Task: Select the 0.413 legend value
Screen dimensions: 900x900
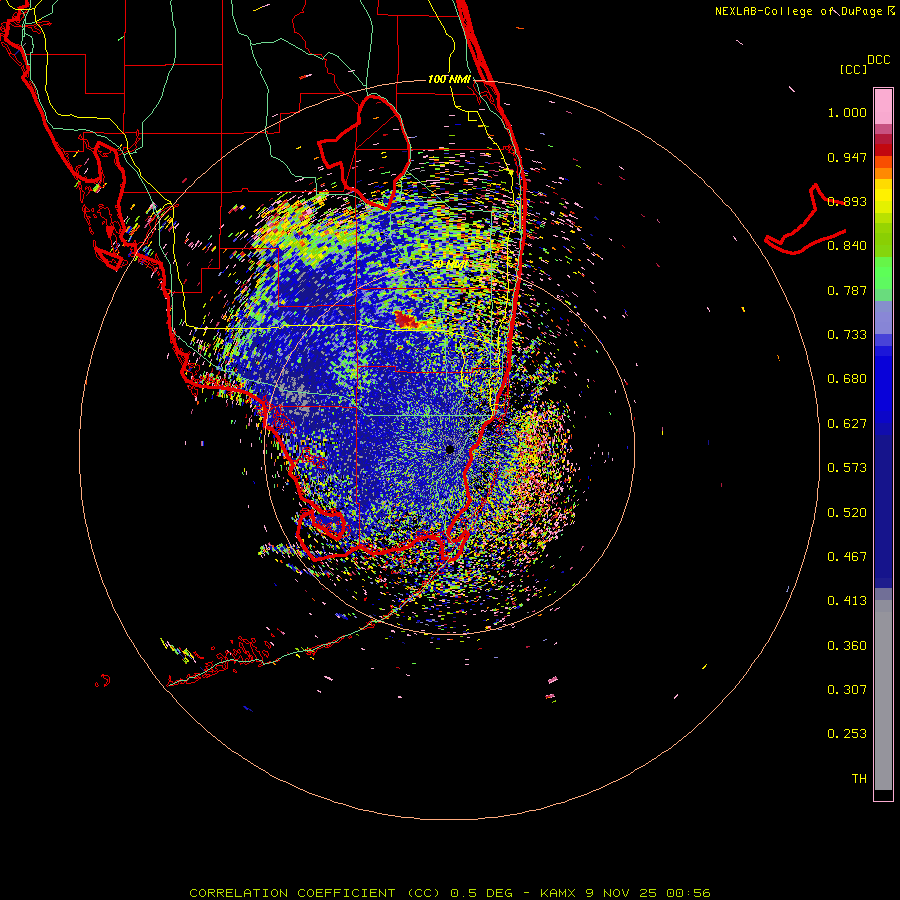Action: (x=847, y=601)
